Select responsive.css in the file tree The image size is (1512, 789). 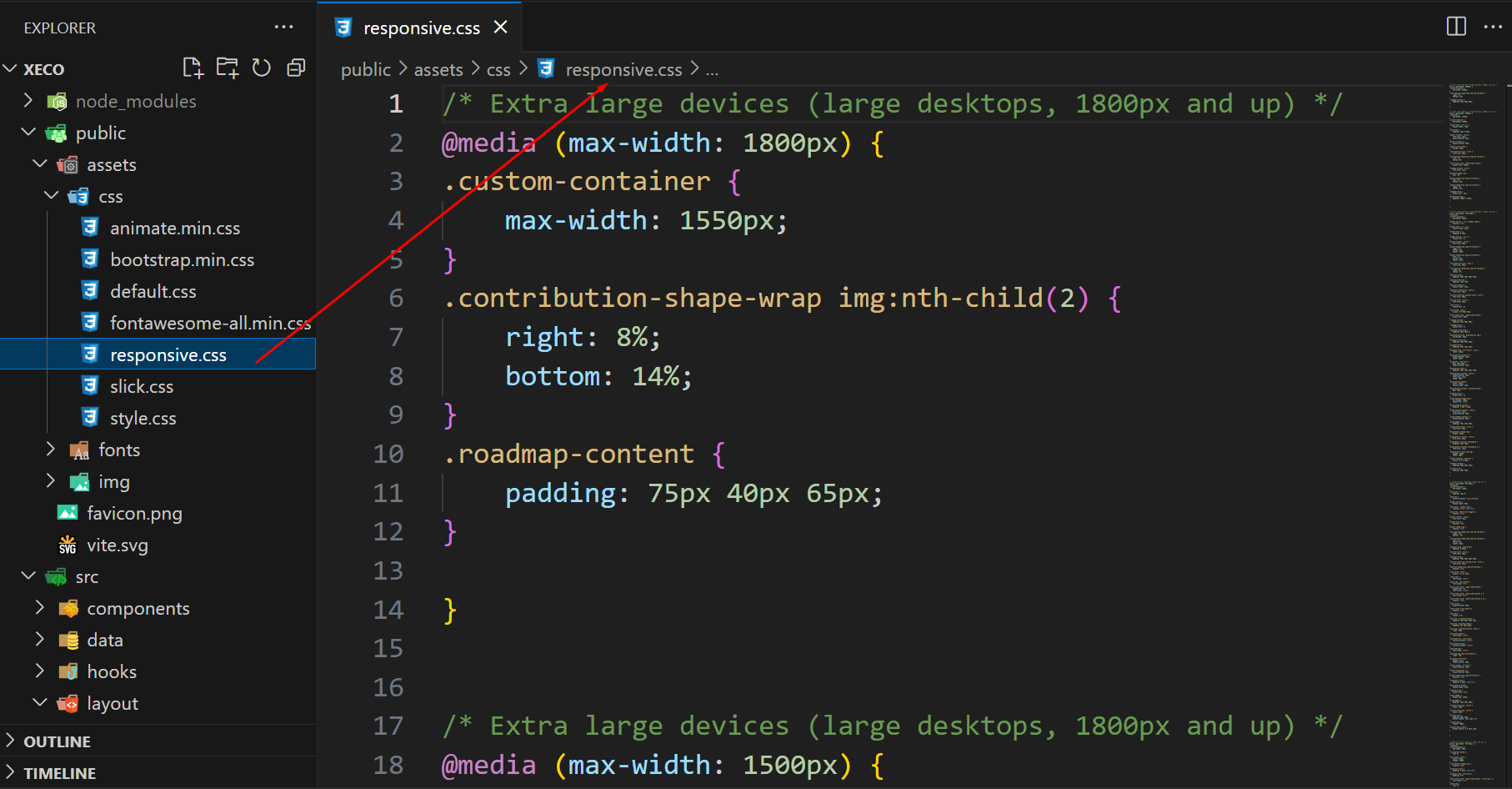click(158, 354)
